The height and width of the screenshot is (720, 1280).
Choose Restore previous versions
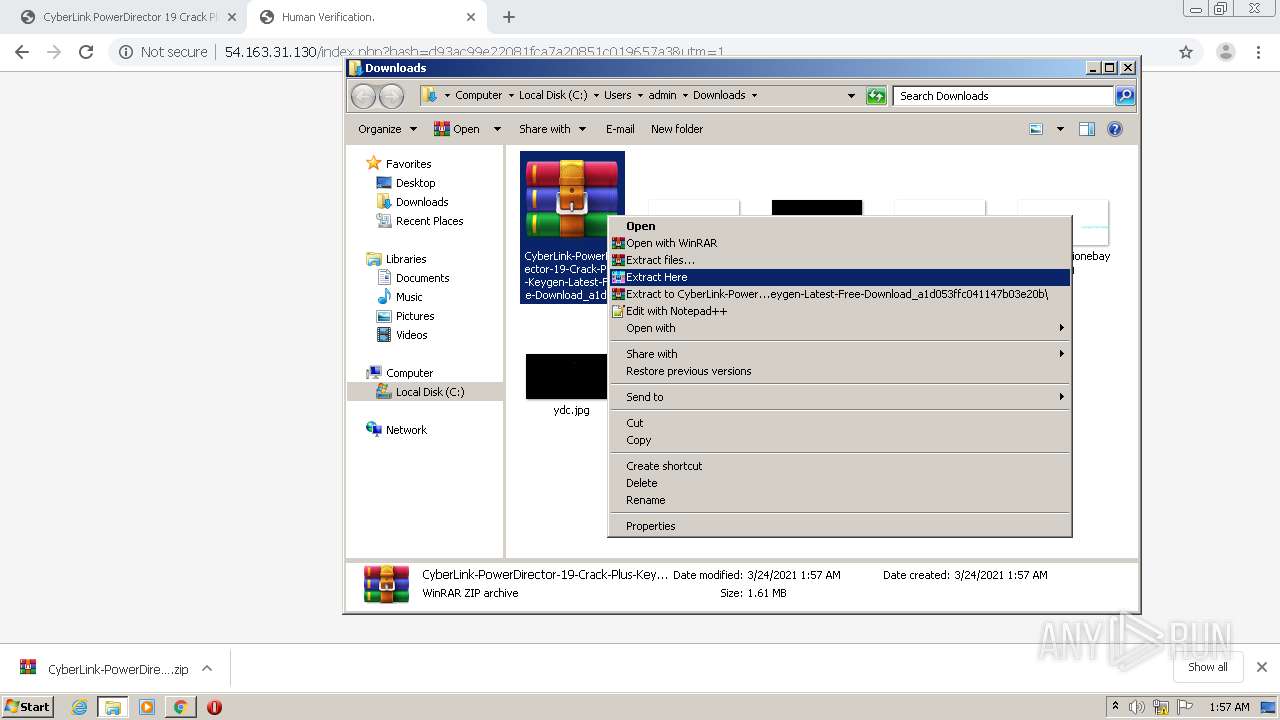tap(840, 371)
